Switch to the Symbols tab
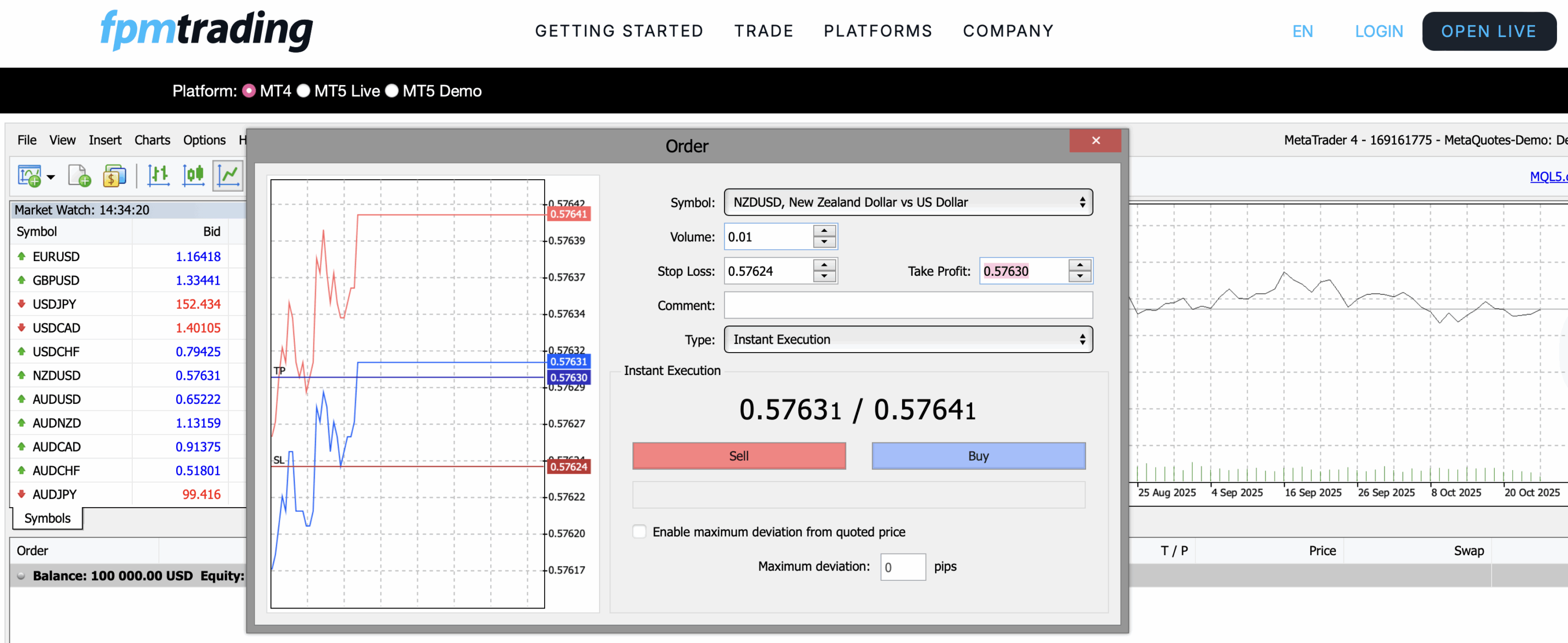 click(x=48, y=518)
